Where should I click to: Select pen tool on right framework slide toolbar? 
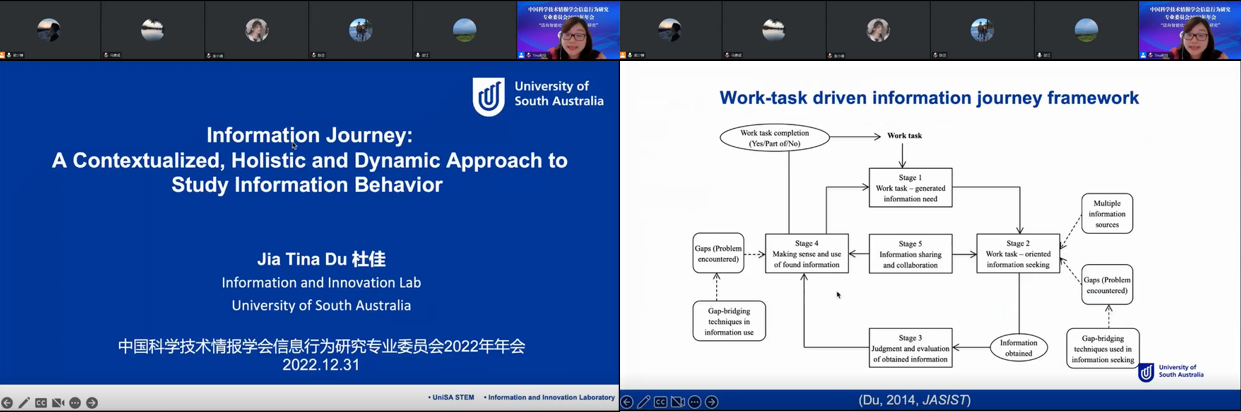tap(644, 402)
